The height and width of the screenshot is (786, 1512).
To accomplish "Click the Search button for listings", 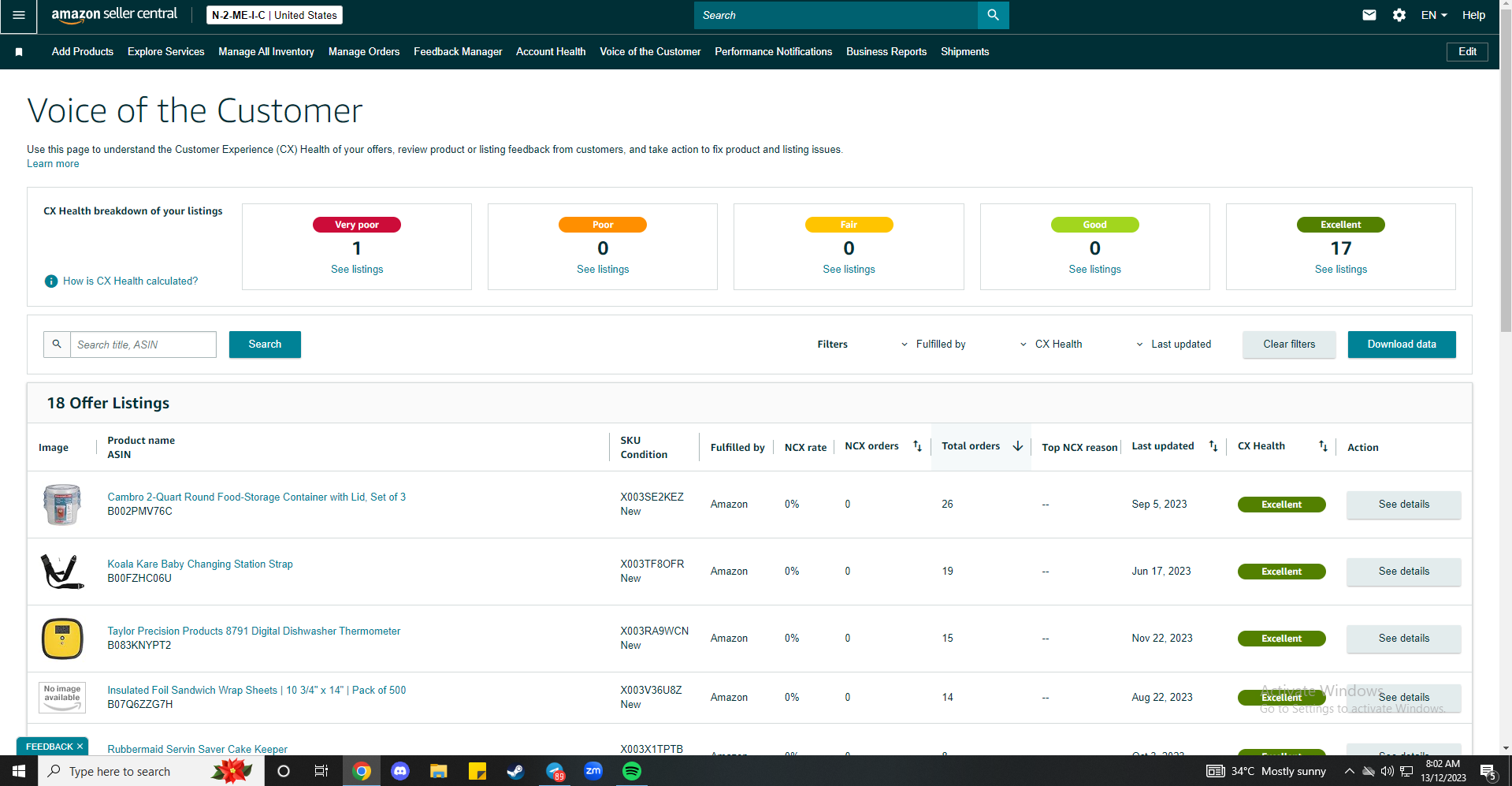I will point(265,345).
